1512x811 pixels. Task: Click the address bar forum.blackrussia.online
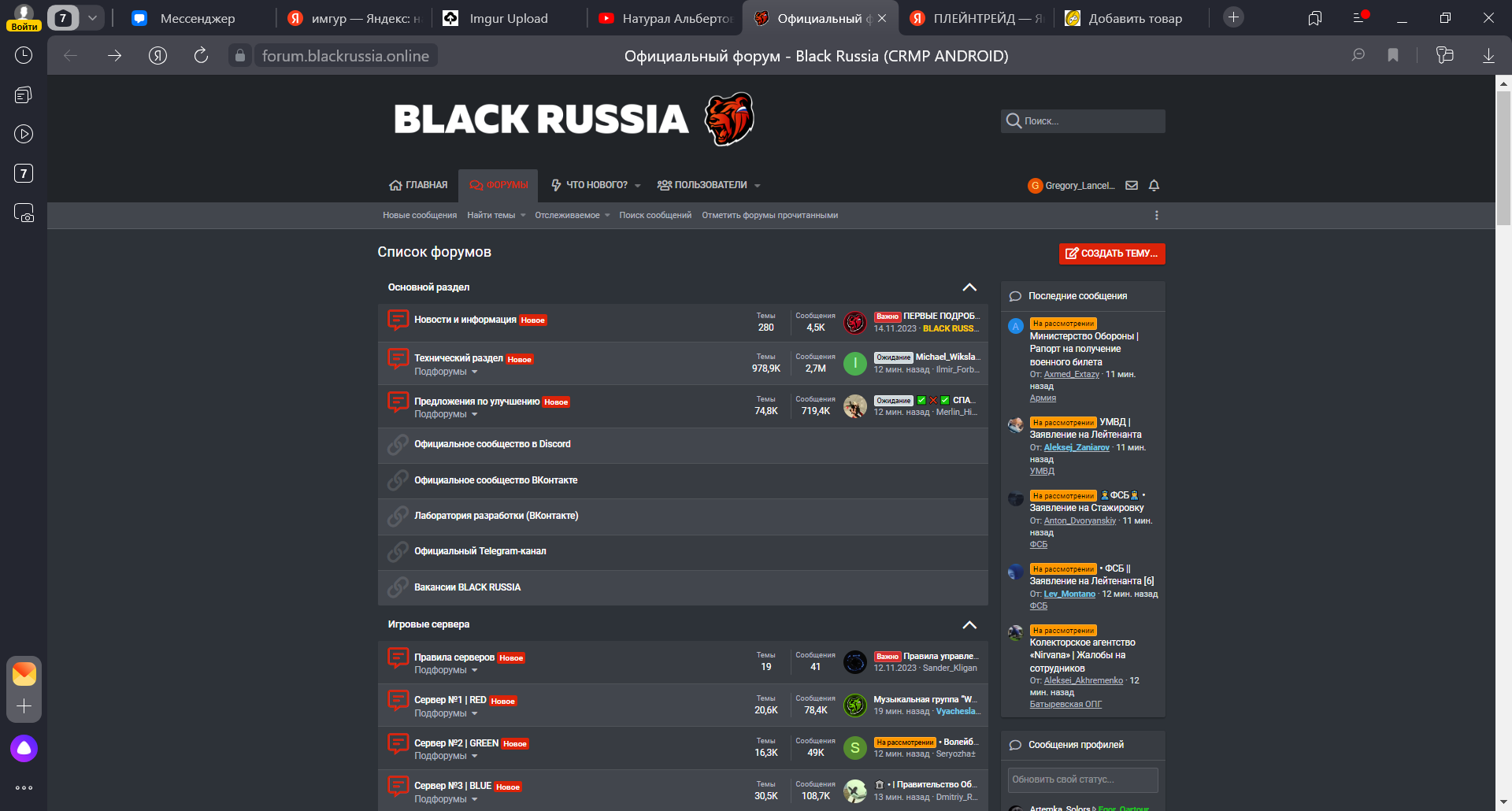(x=346, y=55)
